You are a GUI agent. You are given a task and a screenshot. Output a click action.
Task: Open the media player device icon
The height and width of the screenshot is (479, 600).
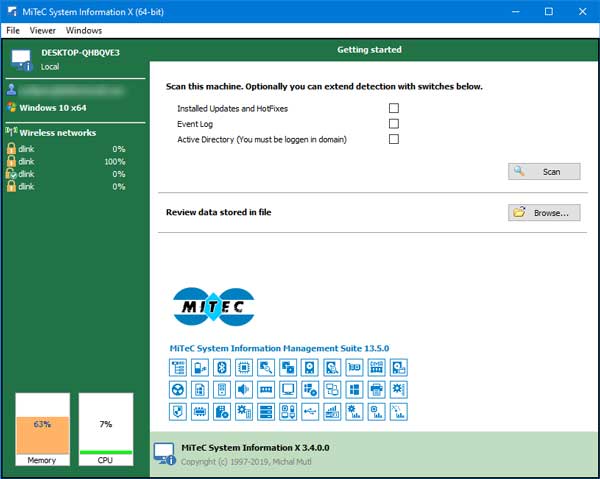tap(222, 389)
